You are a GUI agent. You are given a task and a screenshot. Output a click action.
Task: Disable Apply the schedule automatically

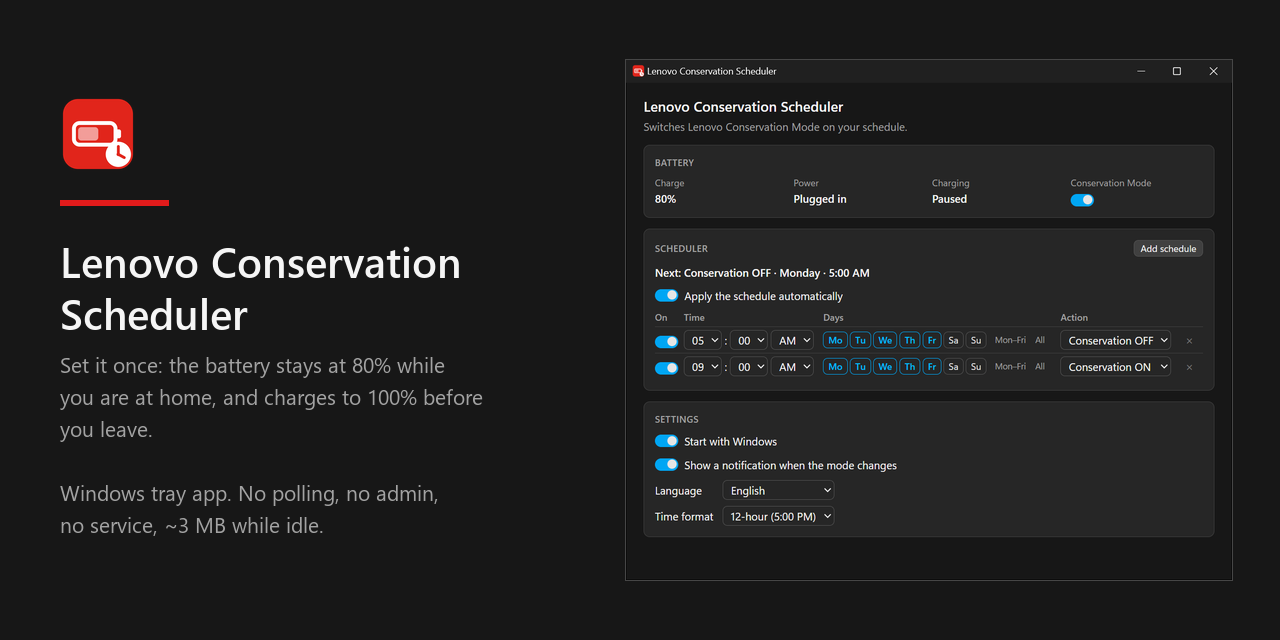(x=666, y=296)
